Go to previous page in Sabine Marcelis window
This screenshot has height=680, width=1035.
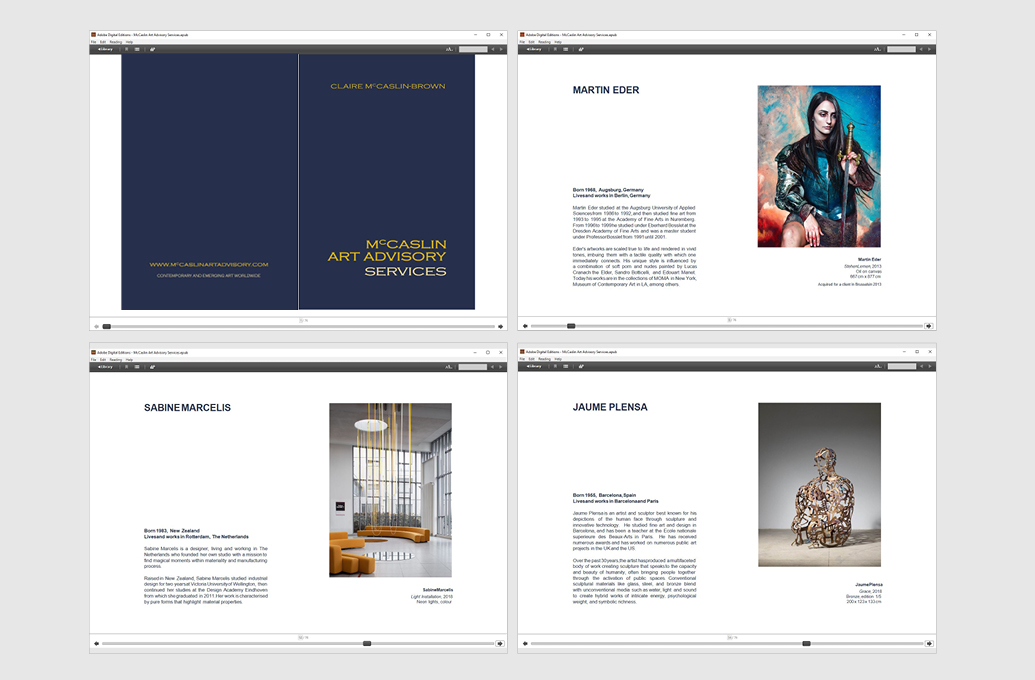96,644
